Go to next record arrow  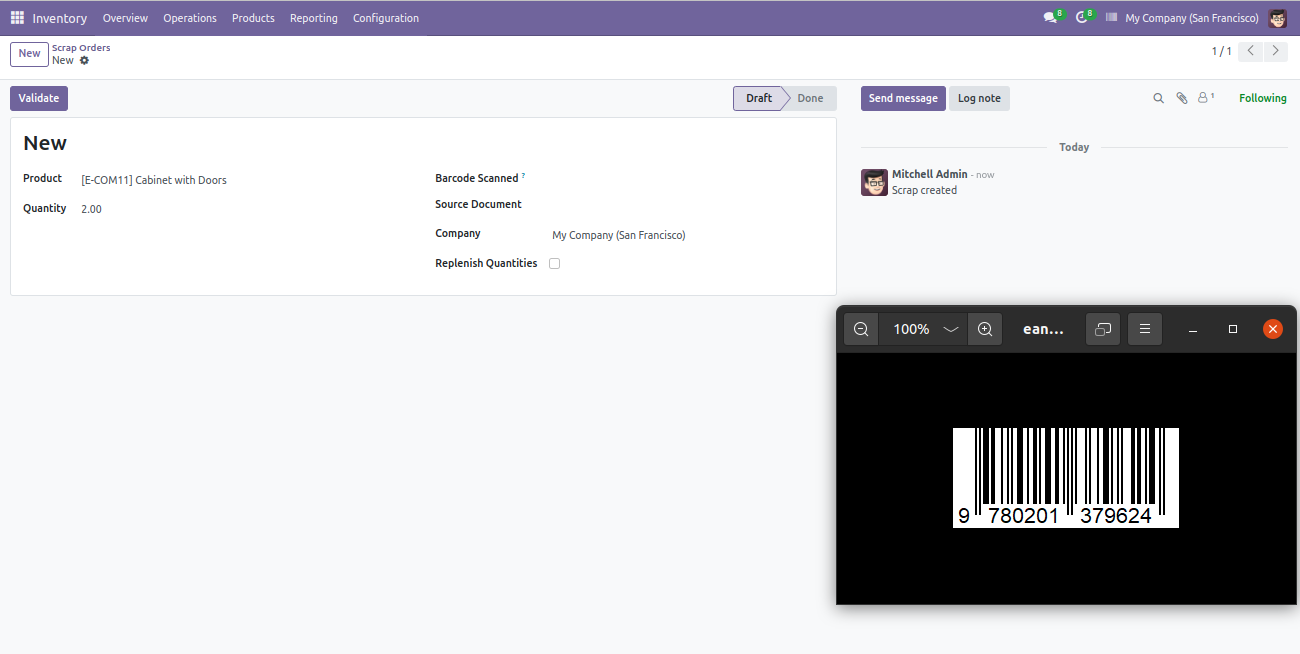[x=1275, y=51]
